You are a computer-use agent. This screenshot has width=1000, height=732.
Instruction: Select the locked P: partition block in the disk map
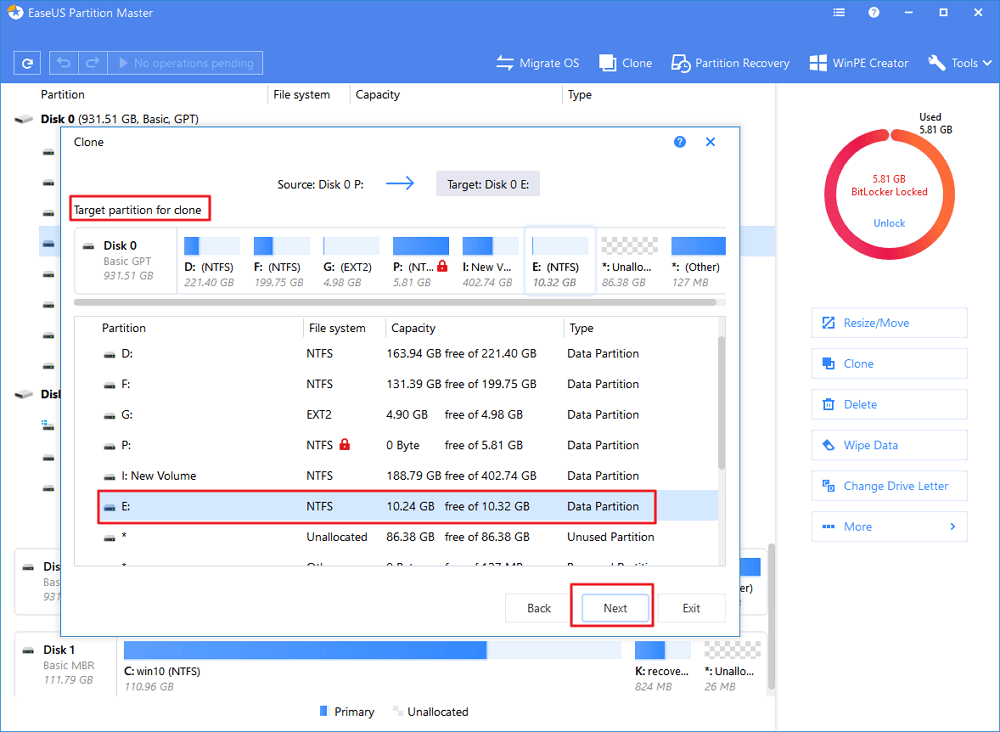[x=420, y=261]
